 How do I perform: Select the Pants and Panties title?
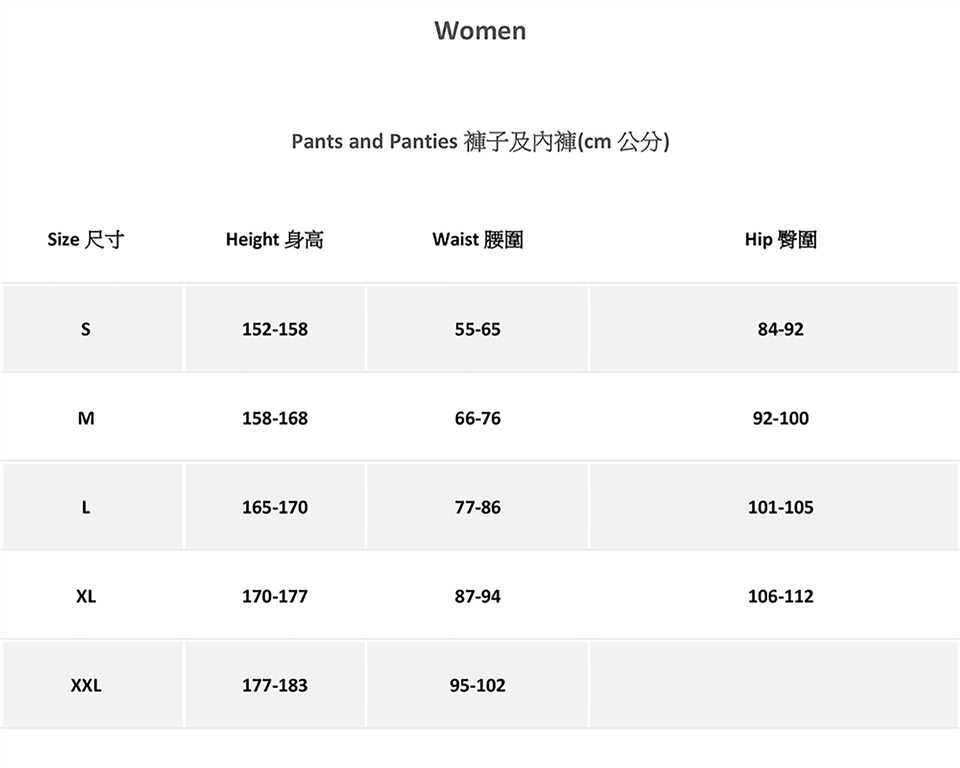(480, 142)
